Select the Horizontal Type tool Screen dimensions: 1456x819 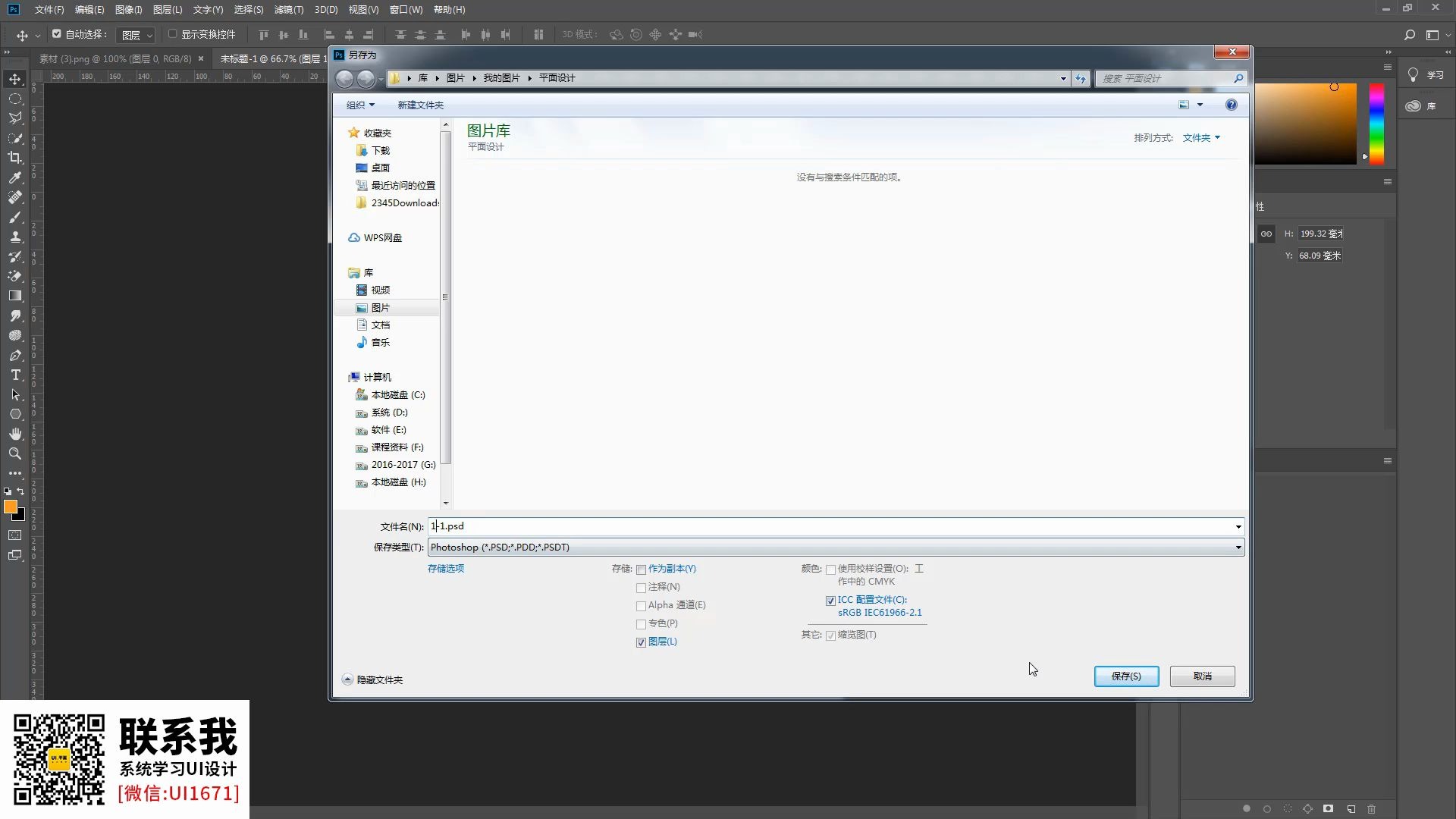click(15, 375)
